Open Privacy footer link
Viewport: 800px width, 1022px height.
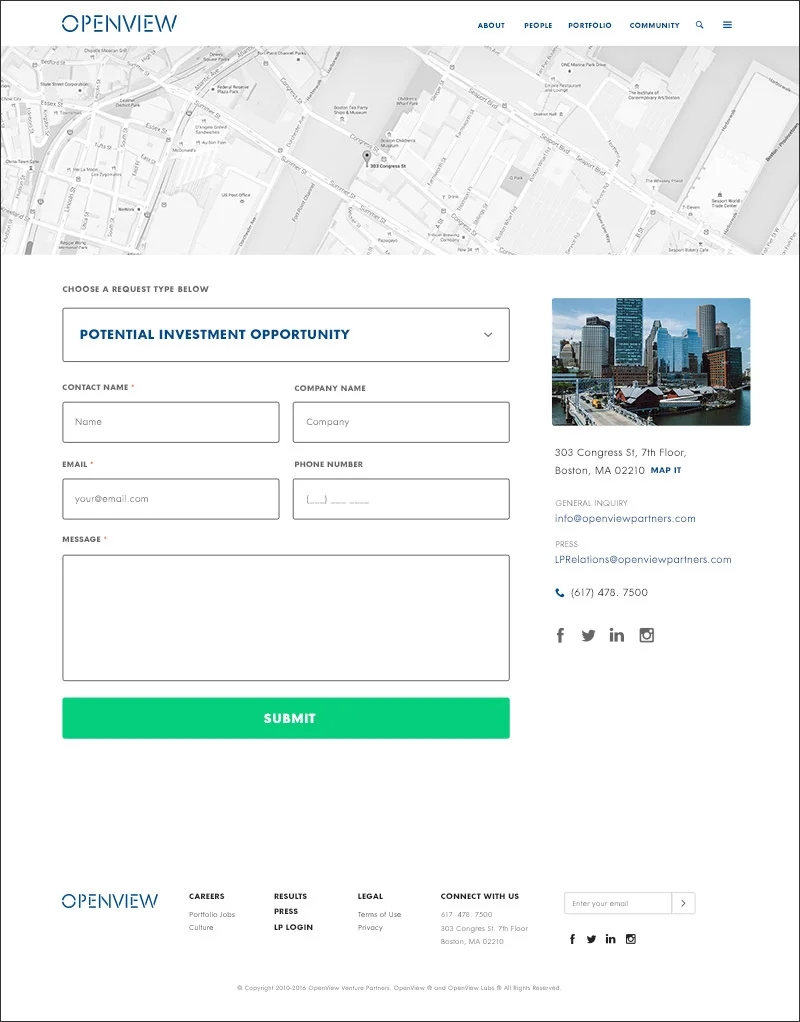click(370, 927)
